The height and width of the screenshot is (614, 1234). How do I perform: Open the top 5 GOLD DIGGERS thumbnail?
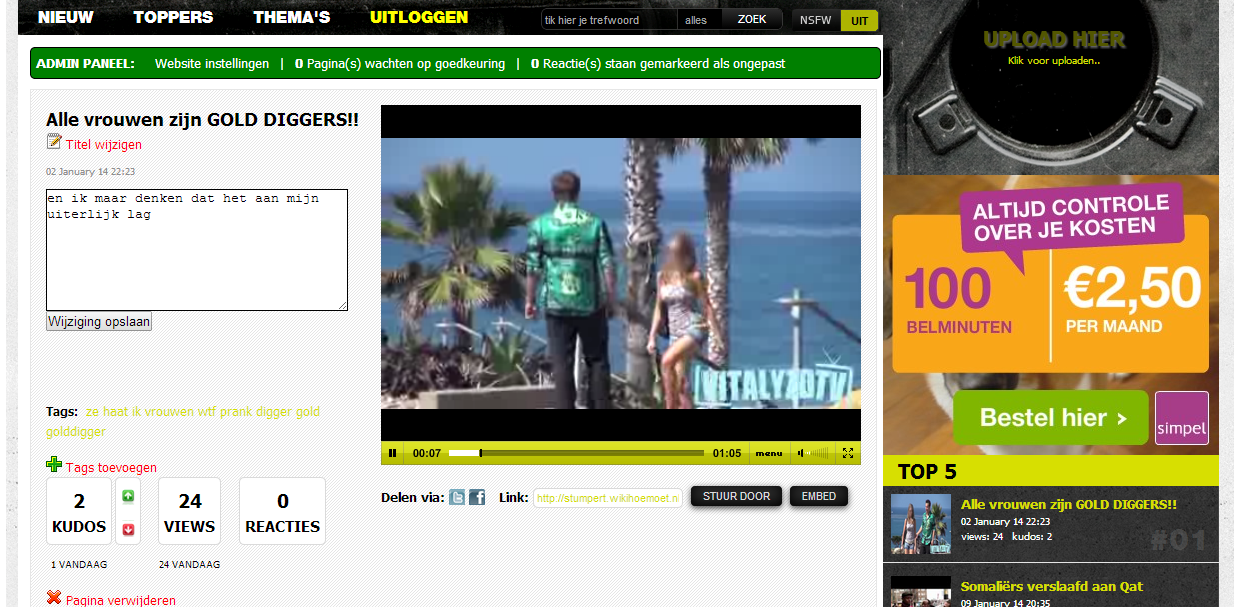pos(921,524)
